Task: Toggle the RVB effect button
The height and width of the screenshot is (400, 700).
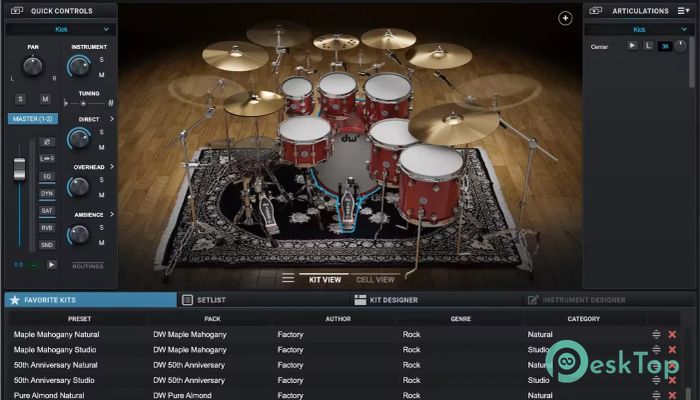Action: (x=47, y=228)
